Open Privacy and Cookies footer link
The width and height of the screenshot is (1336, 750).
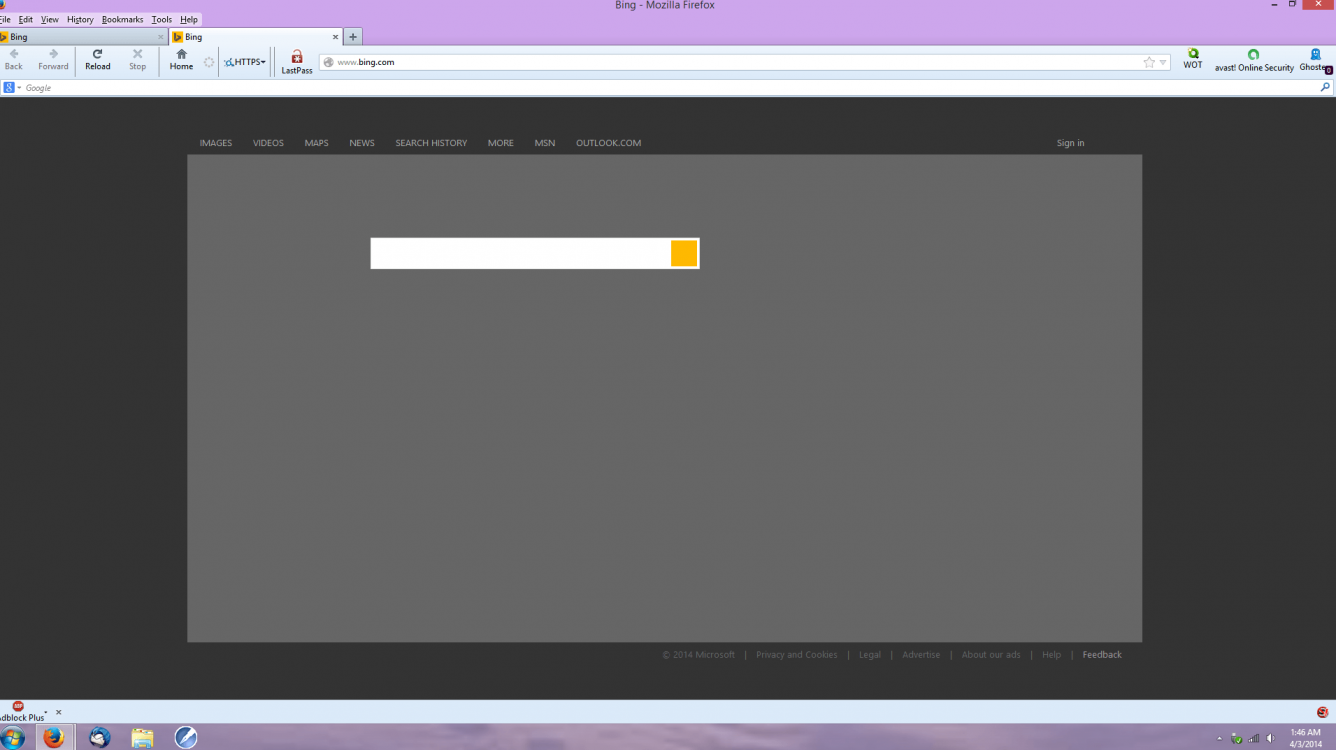[x=797, y=655]
